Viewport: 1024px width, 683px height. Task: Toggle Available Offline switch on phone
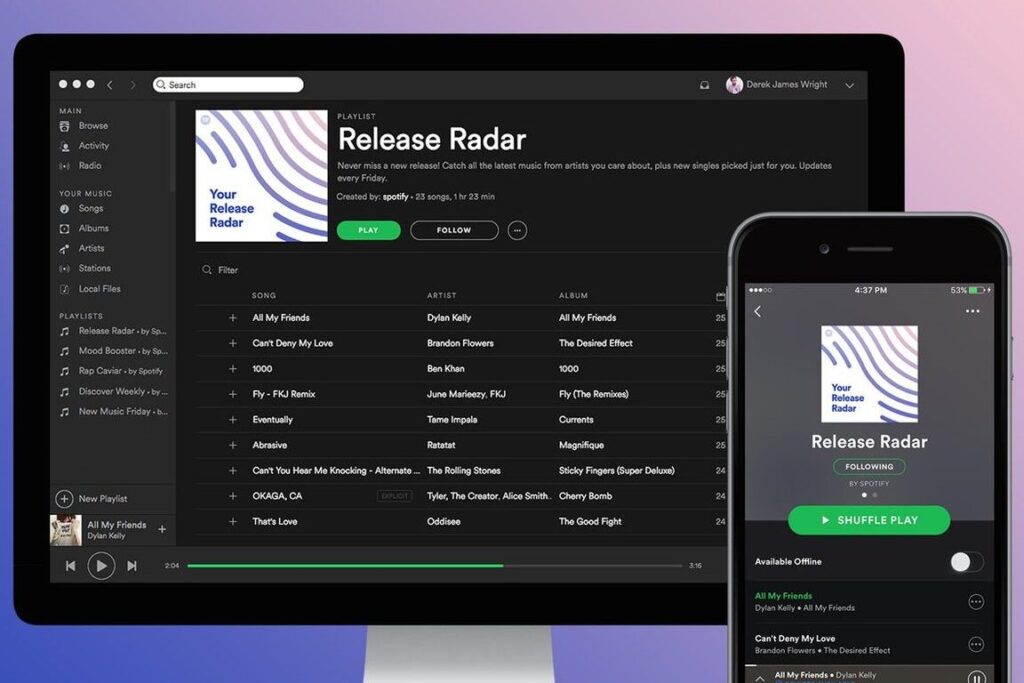coord(967,562)
